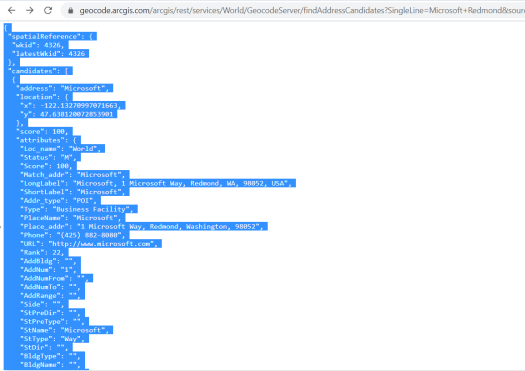Select the "StName": "Microsoft" line

[66, 330]
